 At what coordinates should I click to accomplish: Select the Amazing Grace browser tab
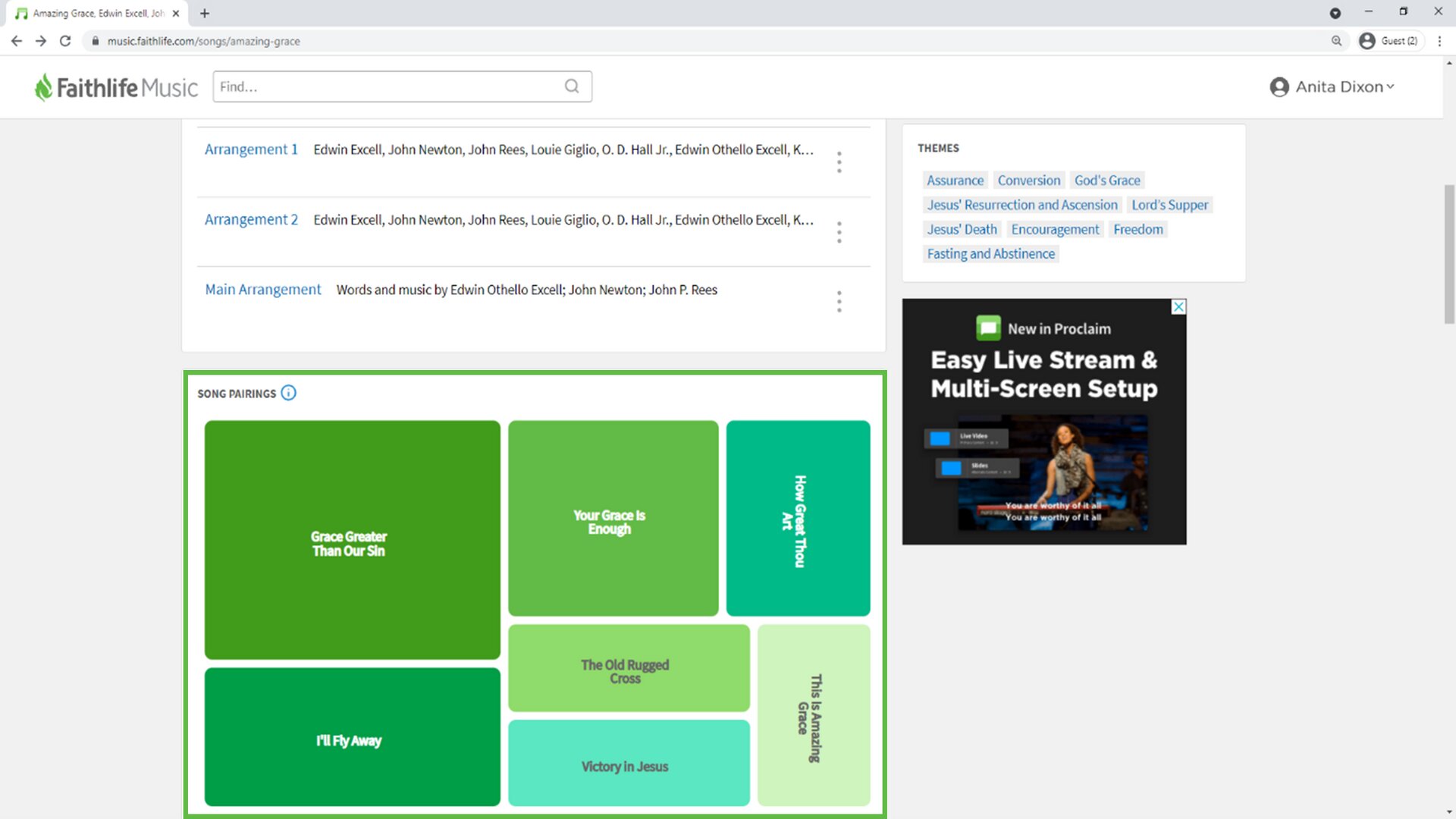[x=97, y=13]
